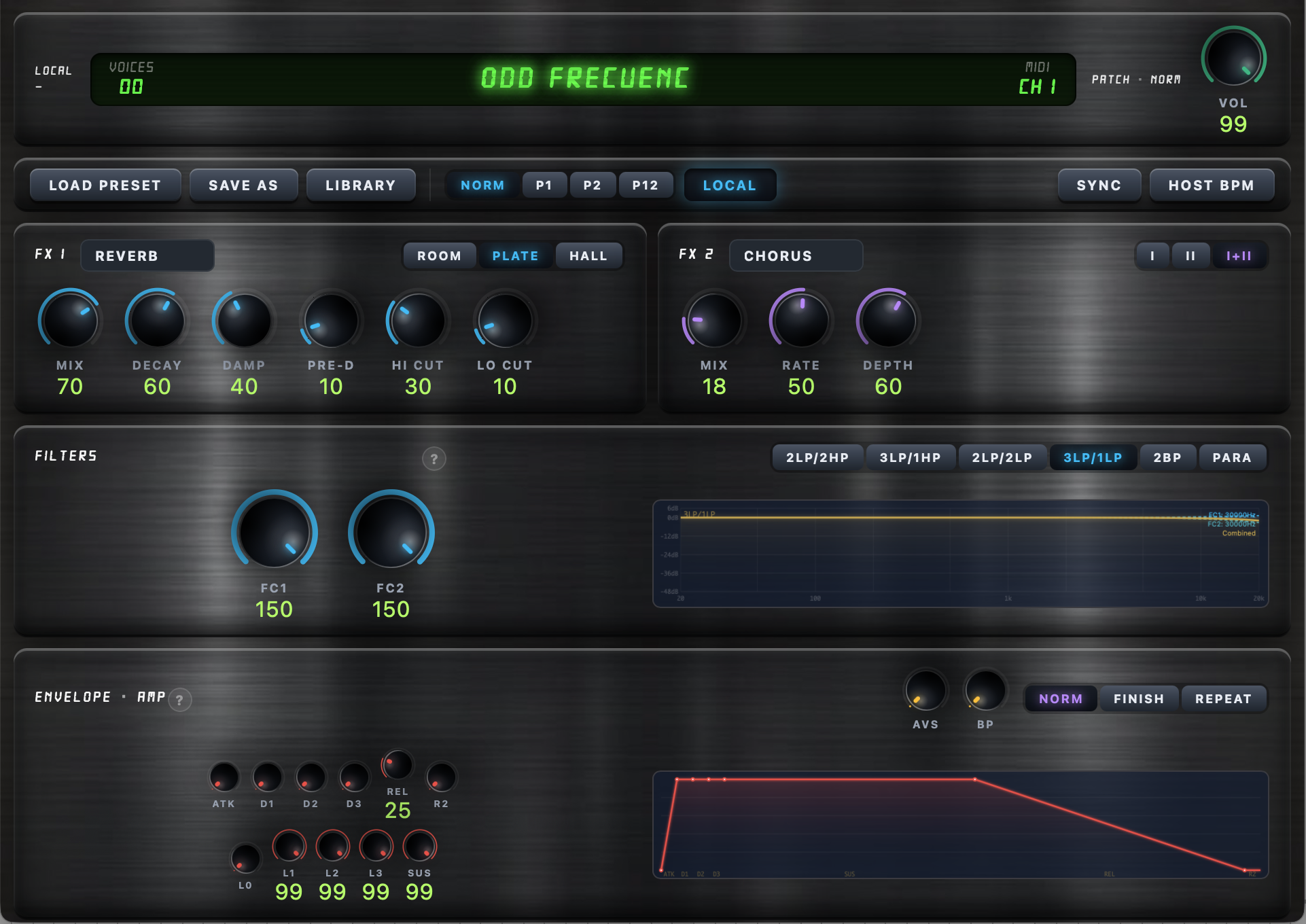Image resolution: width=1306 pixels, height=924 pixels.
Task: Click the SAVE AS button
Action: coord(243,185)
